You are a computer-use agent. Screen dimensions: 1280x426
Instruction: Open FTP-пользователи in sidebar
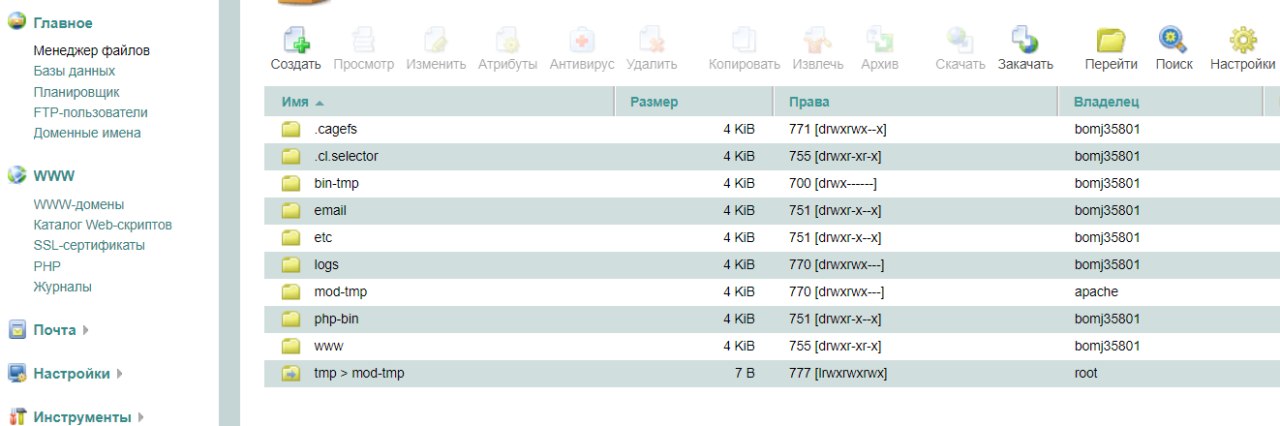click(90, 112)
